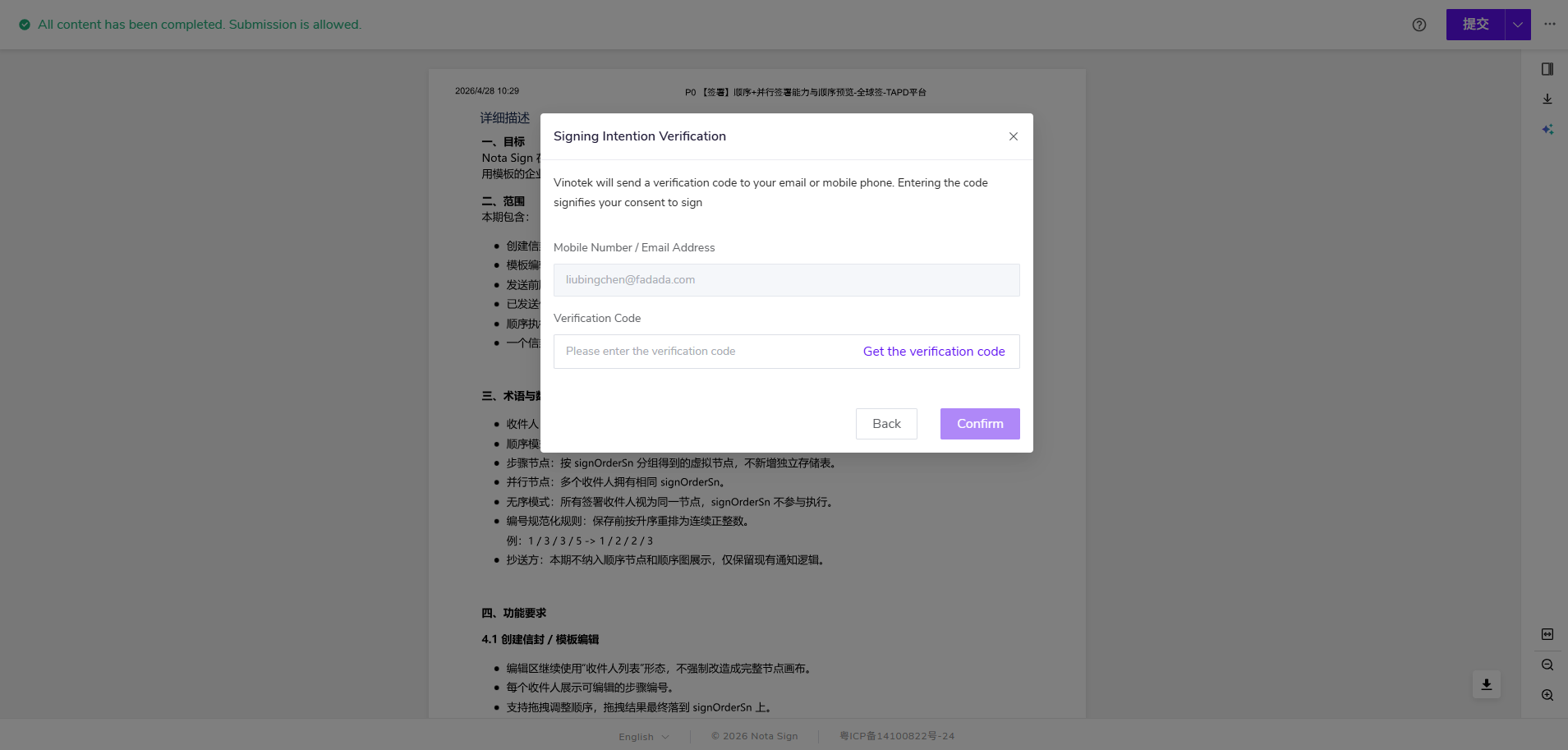Click the download icon in right sidebar
Image resolution: width=1568 pixels, height=750 pixels.
[1547, 99]
